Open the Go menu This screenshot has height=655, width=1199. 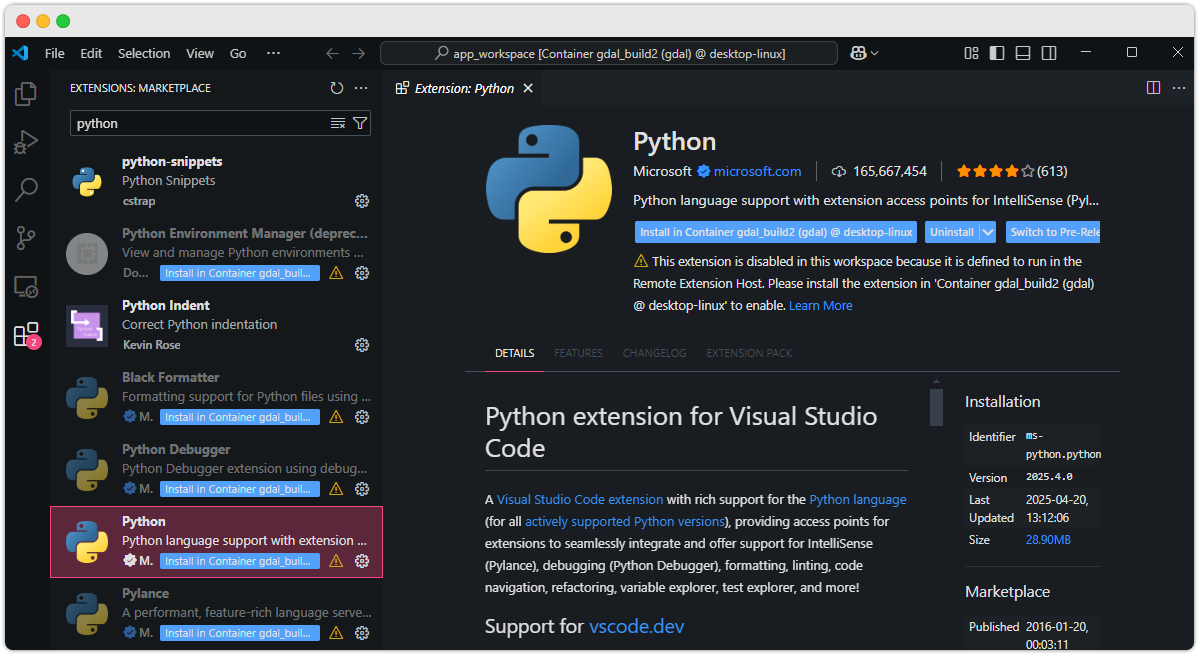coord(238,54)
